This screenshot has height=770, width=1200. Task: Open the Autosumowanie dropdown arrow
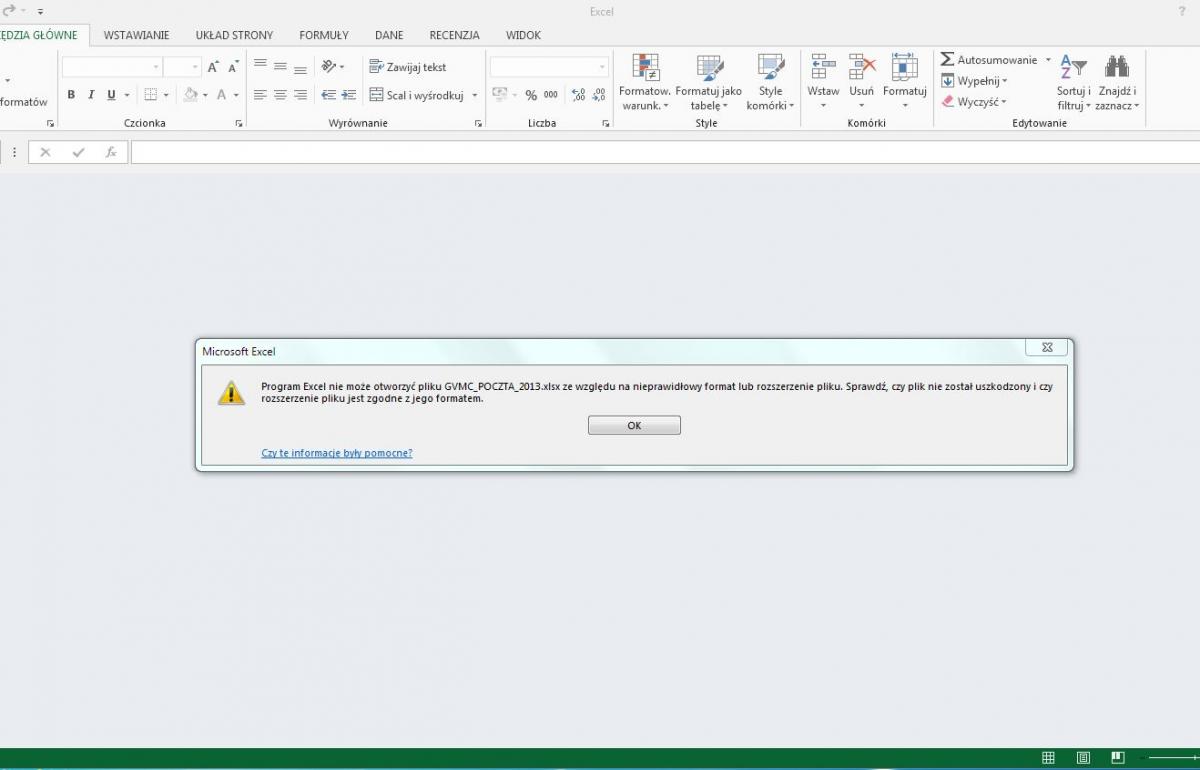pyautogui.click(x=1049, y=60)
